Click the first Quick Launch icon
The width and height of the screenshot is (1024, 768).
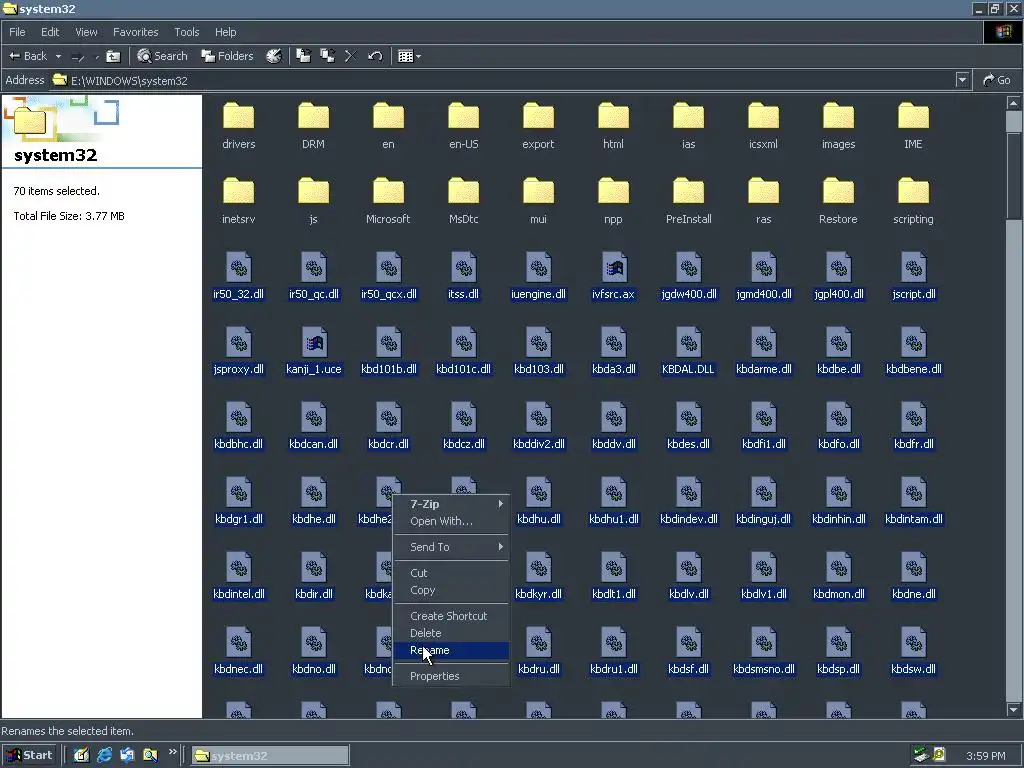click(81, 755)
